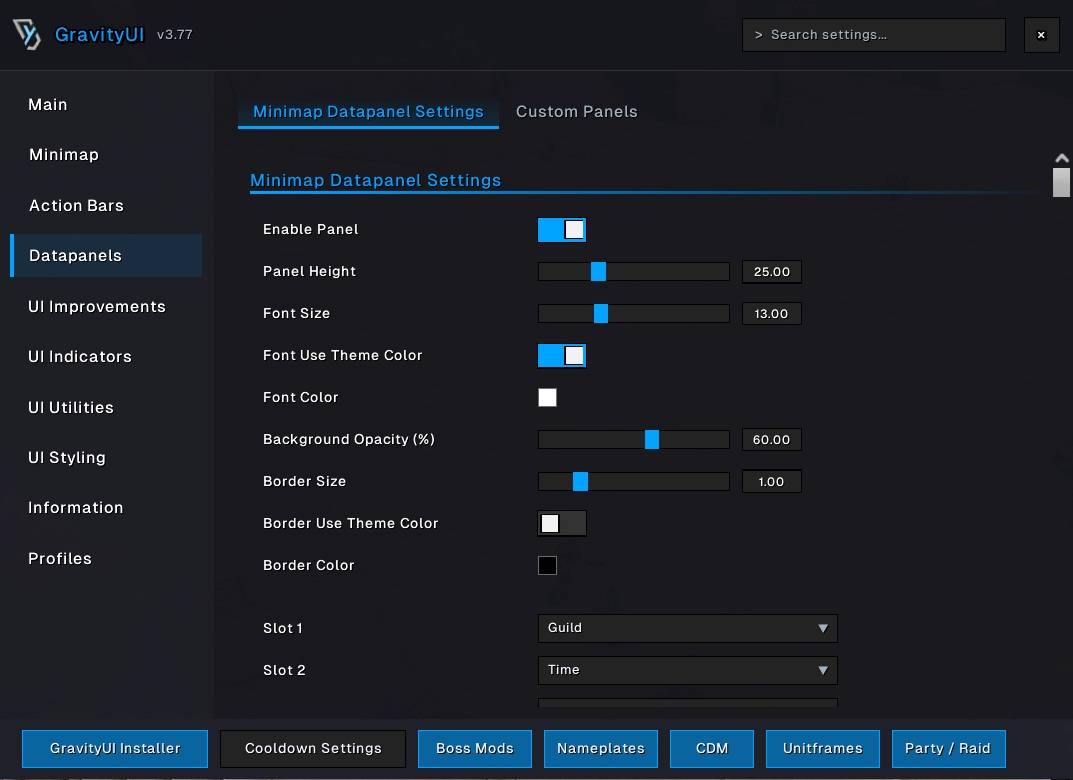
Task: Switch to the Custom Panels tab
Action: (576, 112)
